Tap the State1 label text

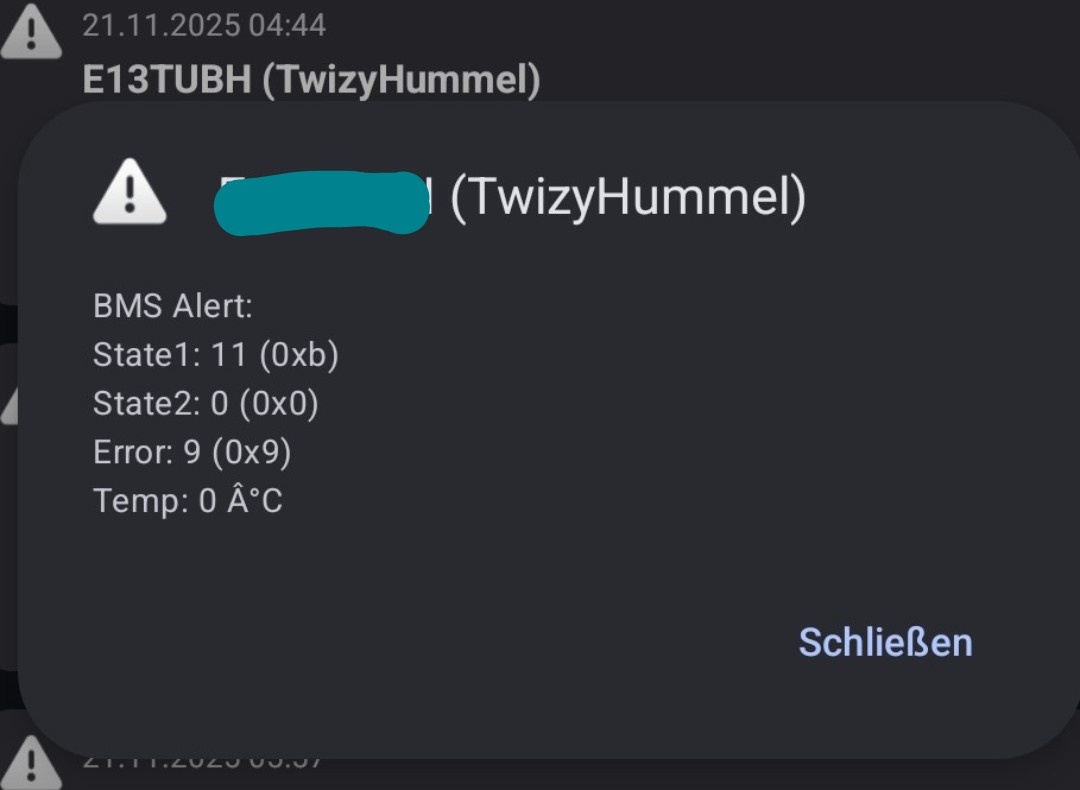click(x=147, y=355)
